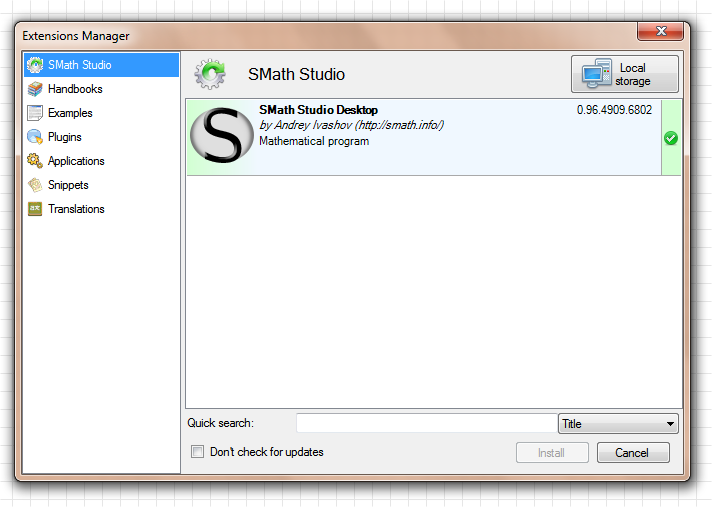The width and height of the screenshot is (712, 507).
Task: Click the Translations icon in sidebar
Action: pyautogui.click(x=35, y=209)
